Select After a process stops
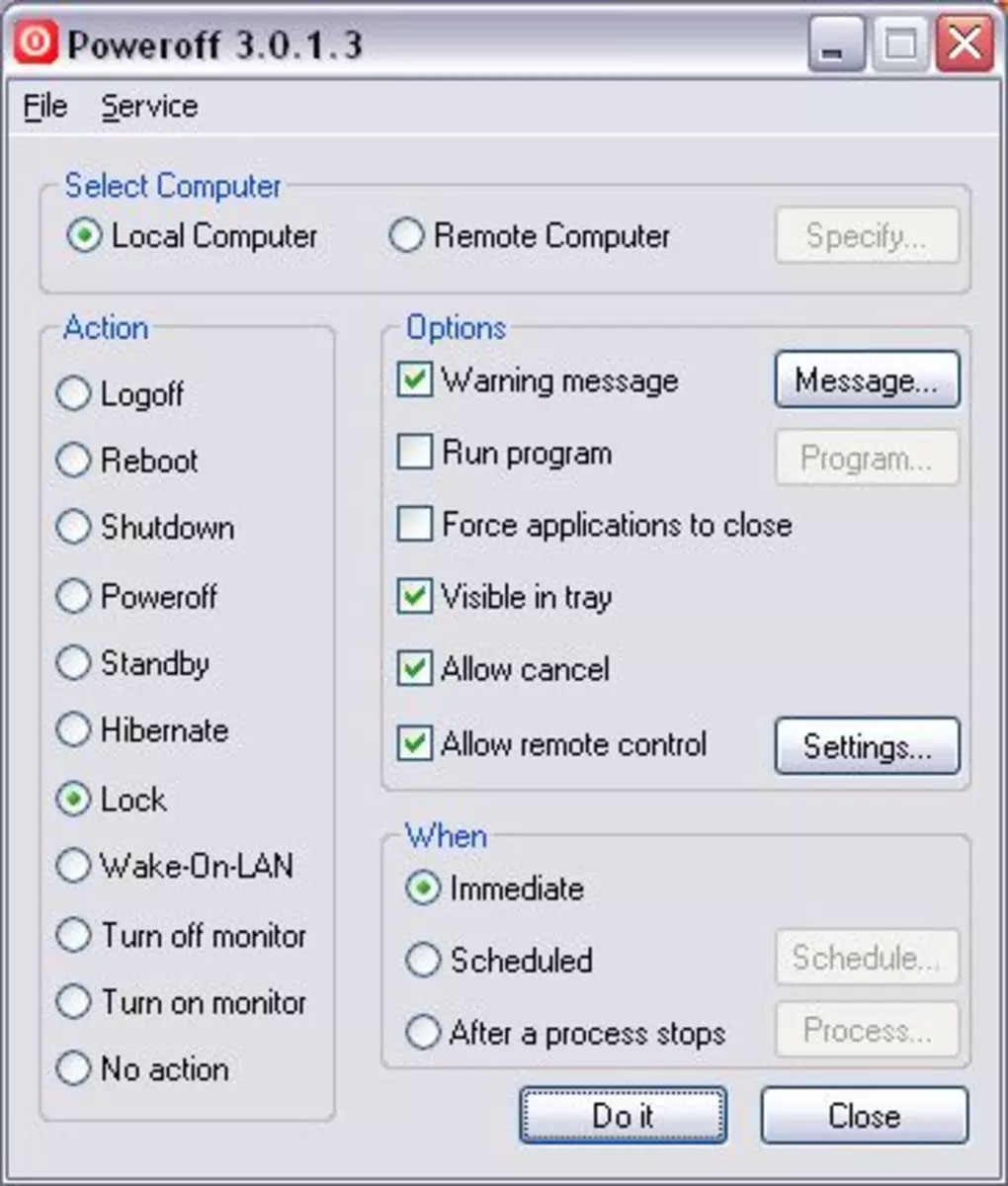This screenshot has height=1186, width=1008. pyautogui.click(x=423, y=1033)
